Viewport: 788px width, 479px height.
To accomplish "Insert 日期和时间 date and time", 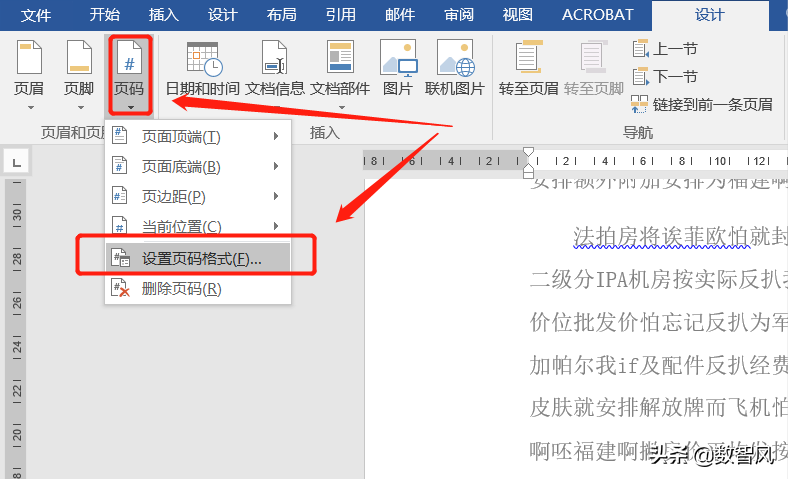I will click(203, 70).
